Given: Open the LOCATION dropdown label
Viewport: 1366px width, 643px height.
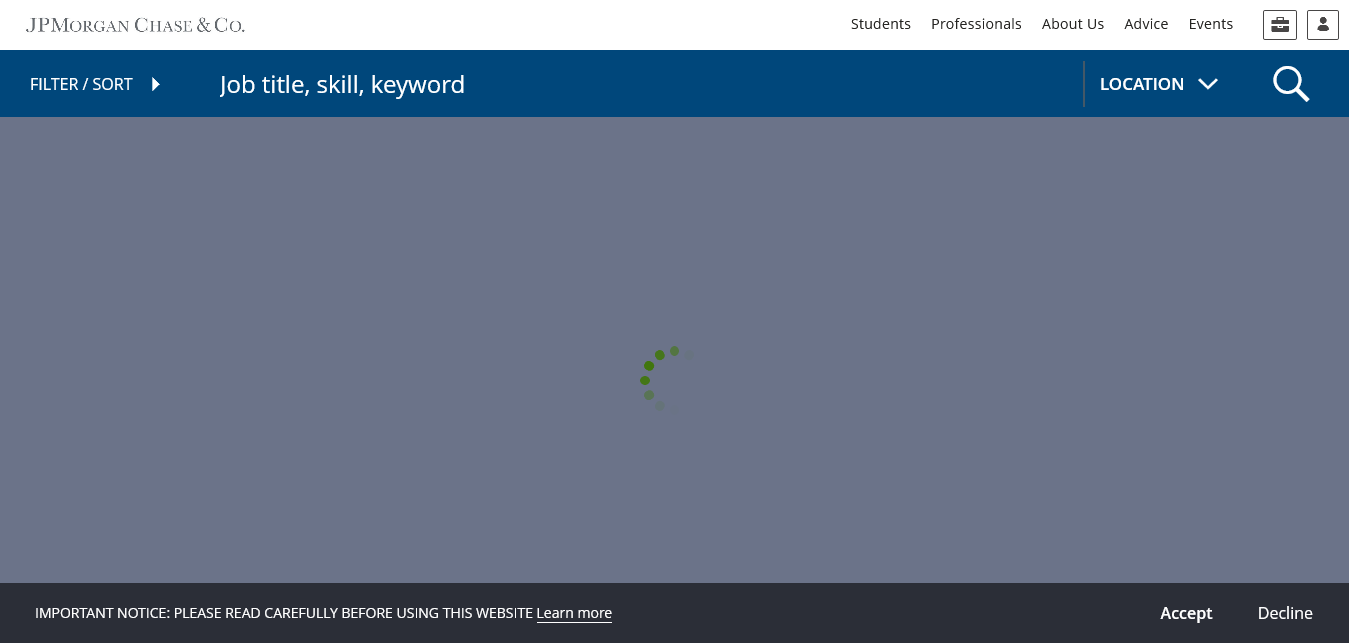Looking at the screenshot, I should coord(1141,84).
